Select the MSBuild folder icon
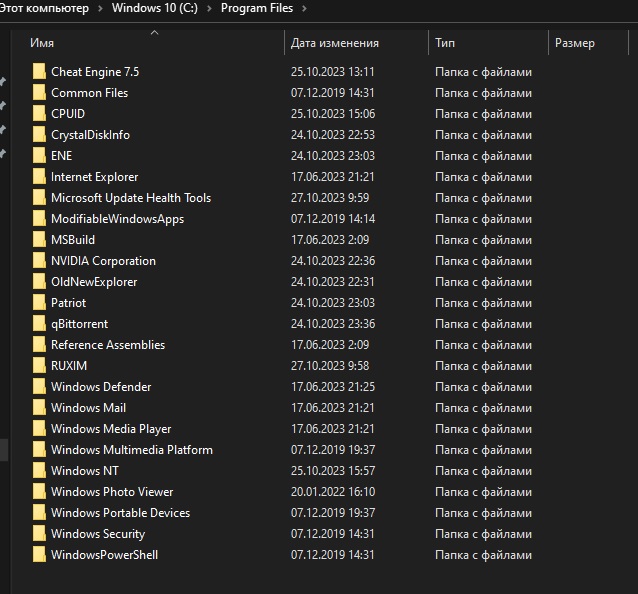The width and height of the screenshot is (638, 594). (39, 240)
